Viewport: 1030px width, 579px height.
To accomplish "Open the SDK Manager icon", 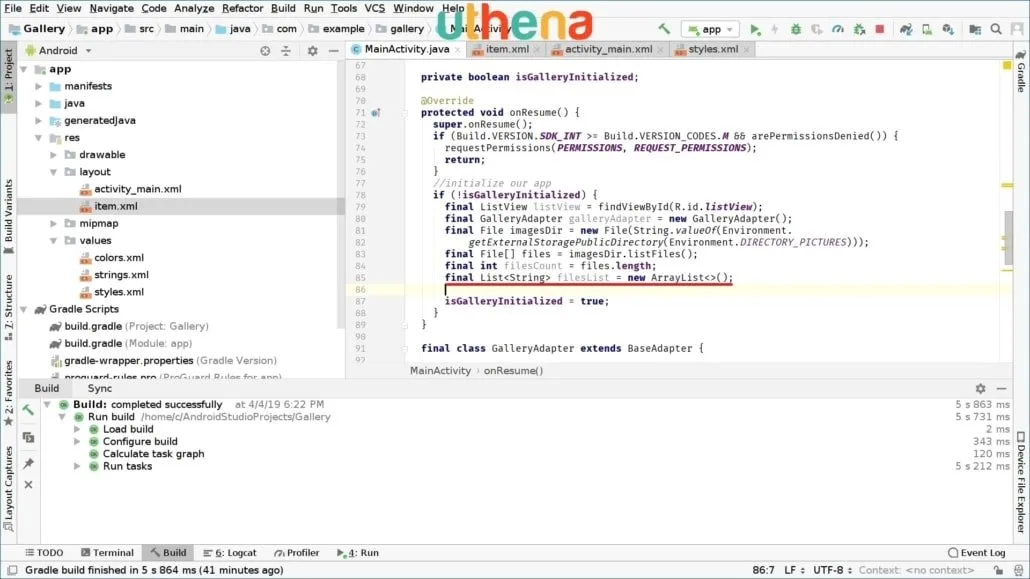I will click(948, 29).
